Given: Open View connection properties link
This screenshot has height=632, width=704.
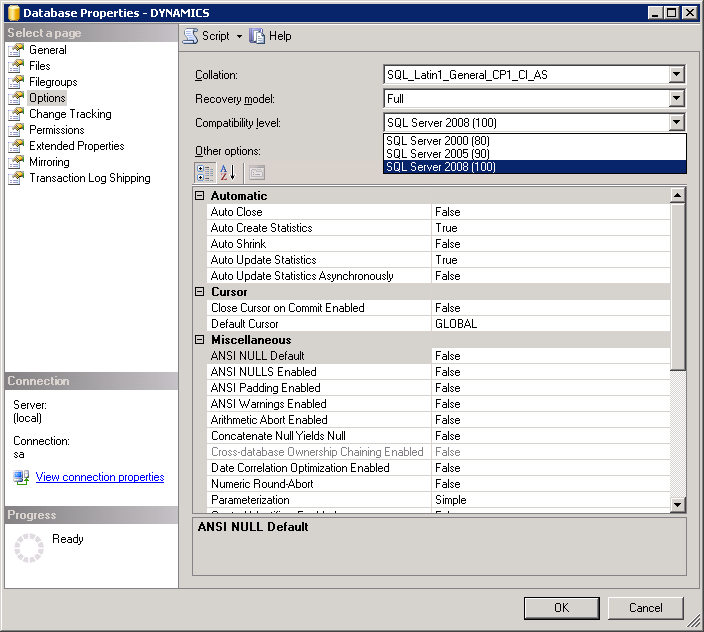Looking at the screenshot, I should pyautogui.click(x=100, y=477).
